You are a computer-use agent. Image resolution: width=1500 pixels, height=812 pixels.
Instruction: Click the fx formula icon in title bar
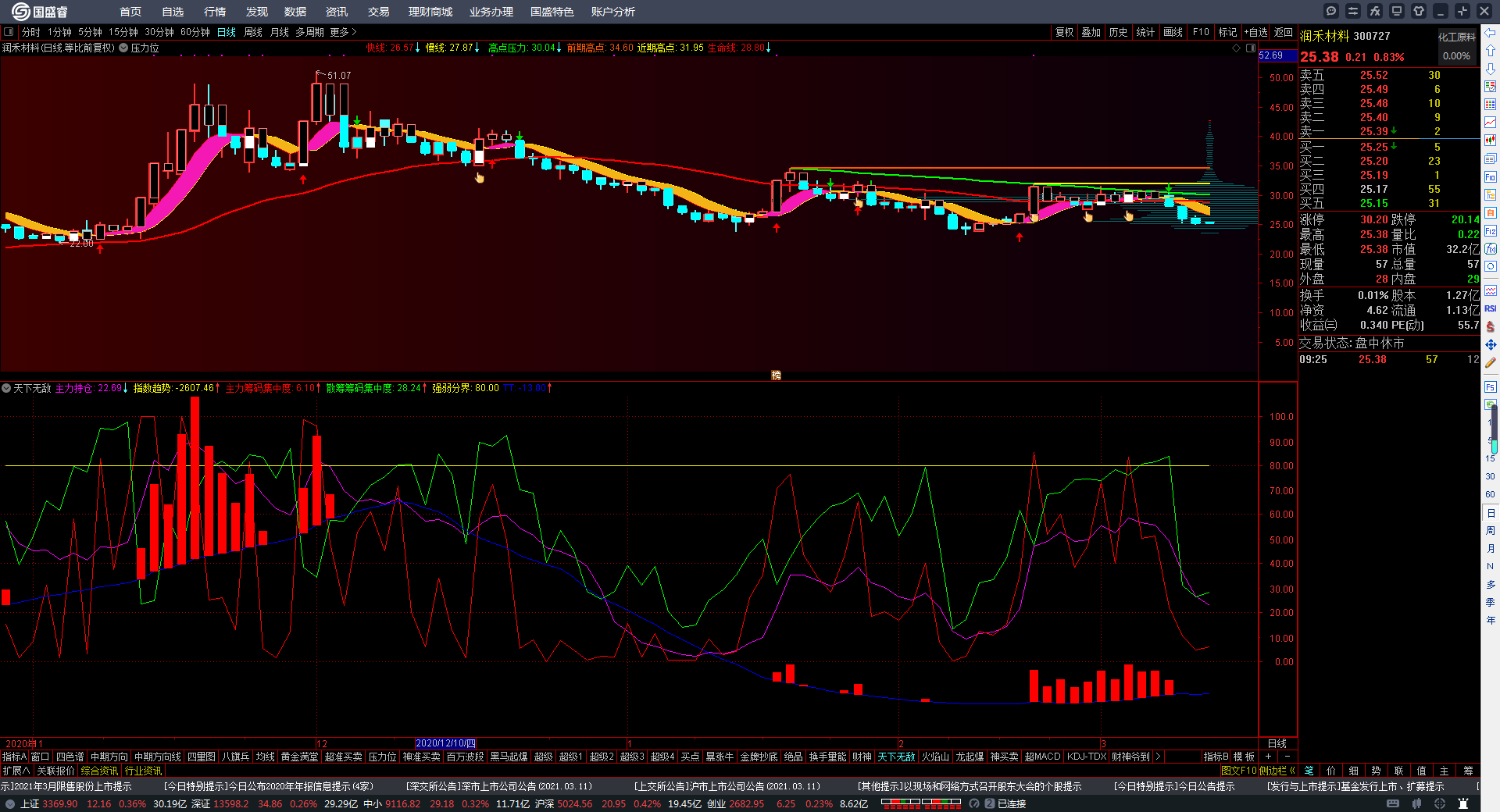tap(1375, 11)
